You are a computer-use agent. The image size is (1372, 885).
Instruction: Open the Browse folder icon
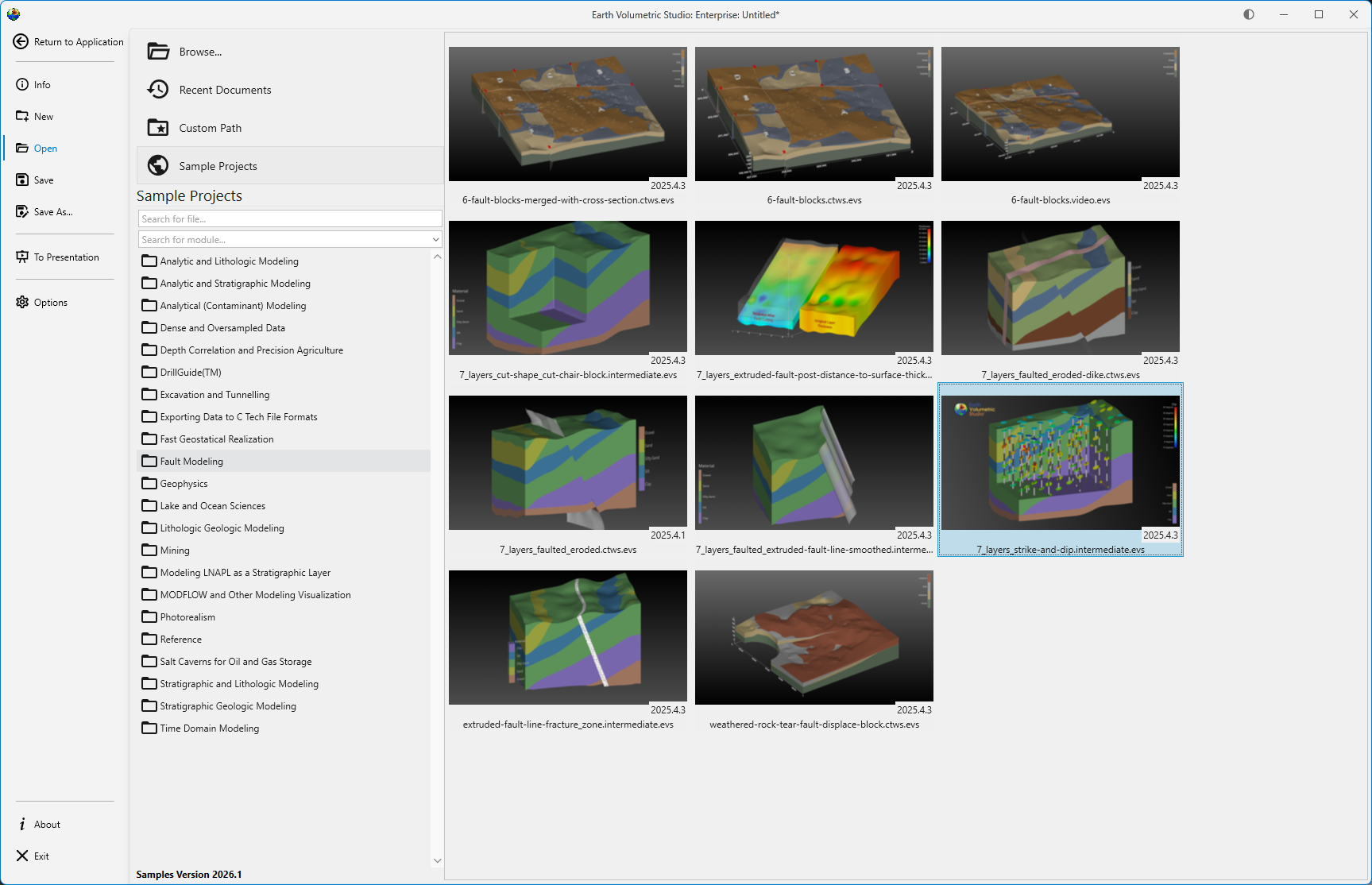pyautogui.click(x=158, y=52)
